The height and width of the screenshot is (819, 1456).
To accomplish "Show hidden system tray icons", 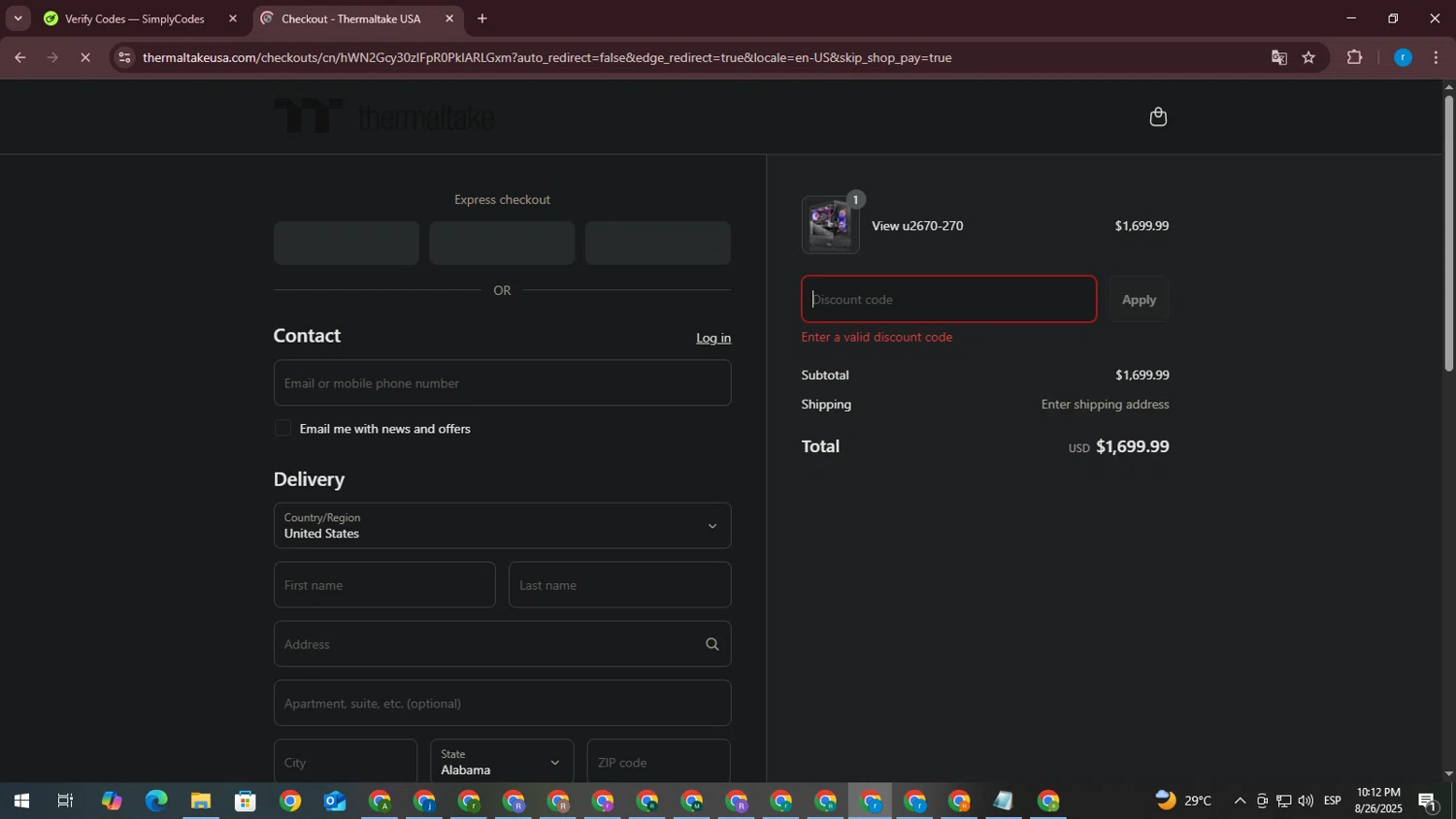I will click(1240, 801).
